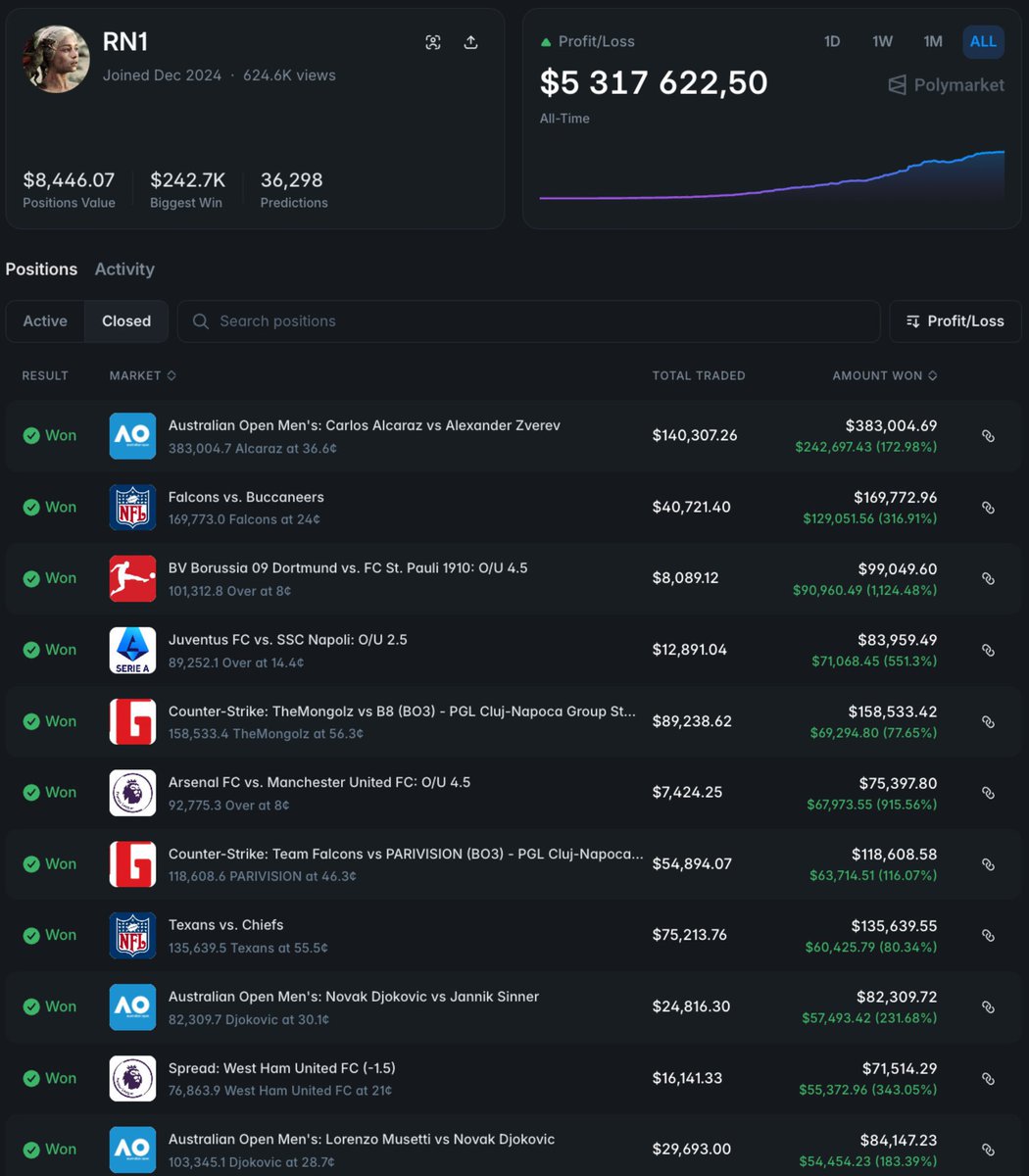
Task: Click the TOTAL TRADED column header
Action: [699, 375]
